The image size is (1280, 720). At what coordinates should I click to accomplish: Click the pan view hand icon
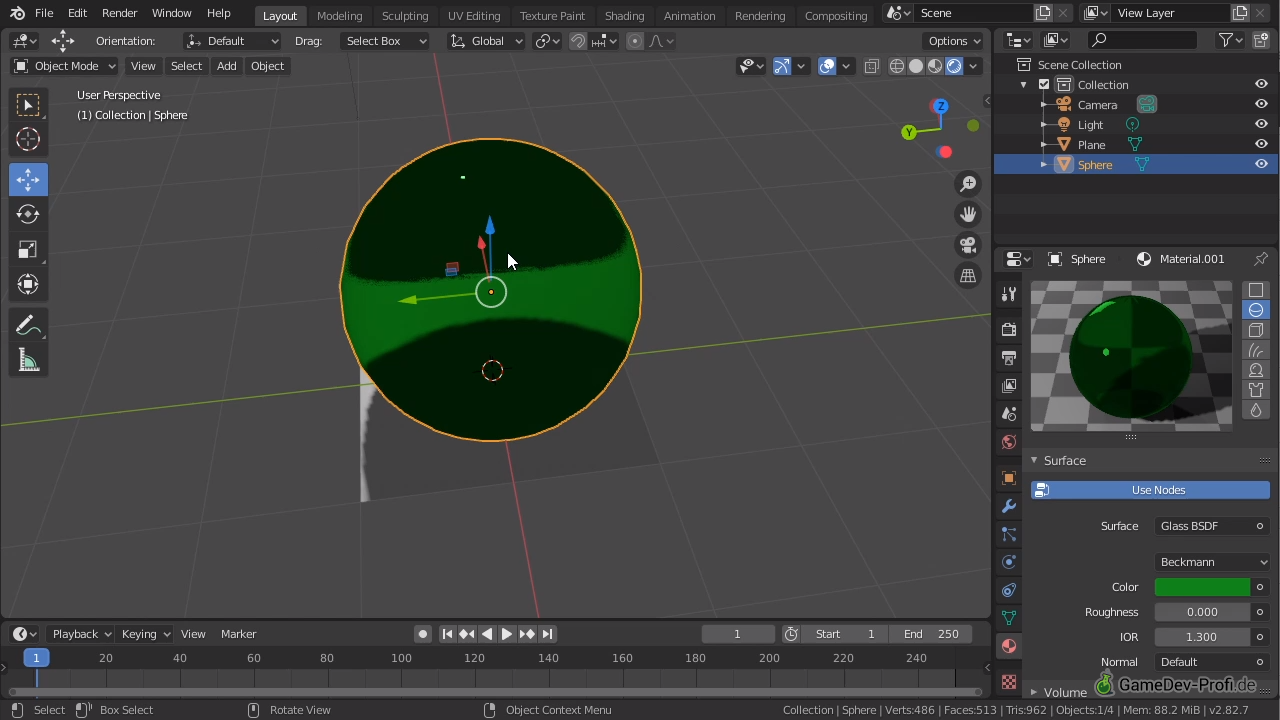pos(968,214)
